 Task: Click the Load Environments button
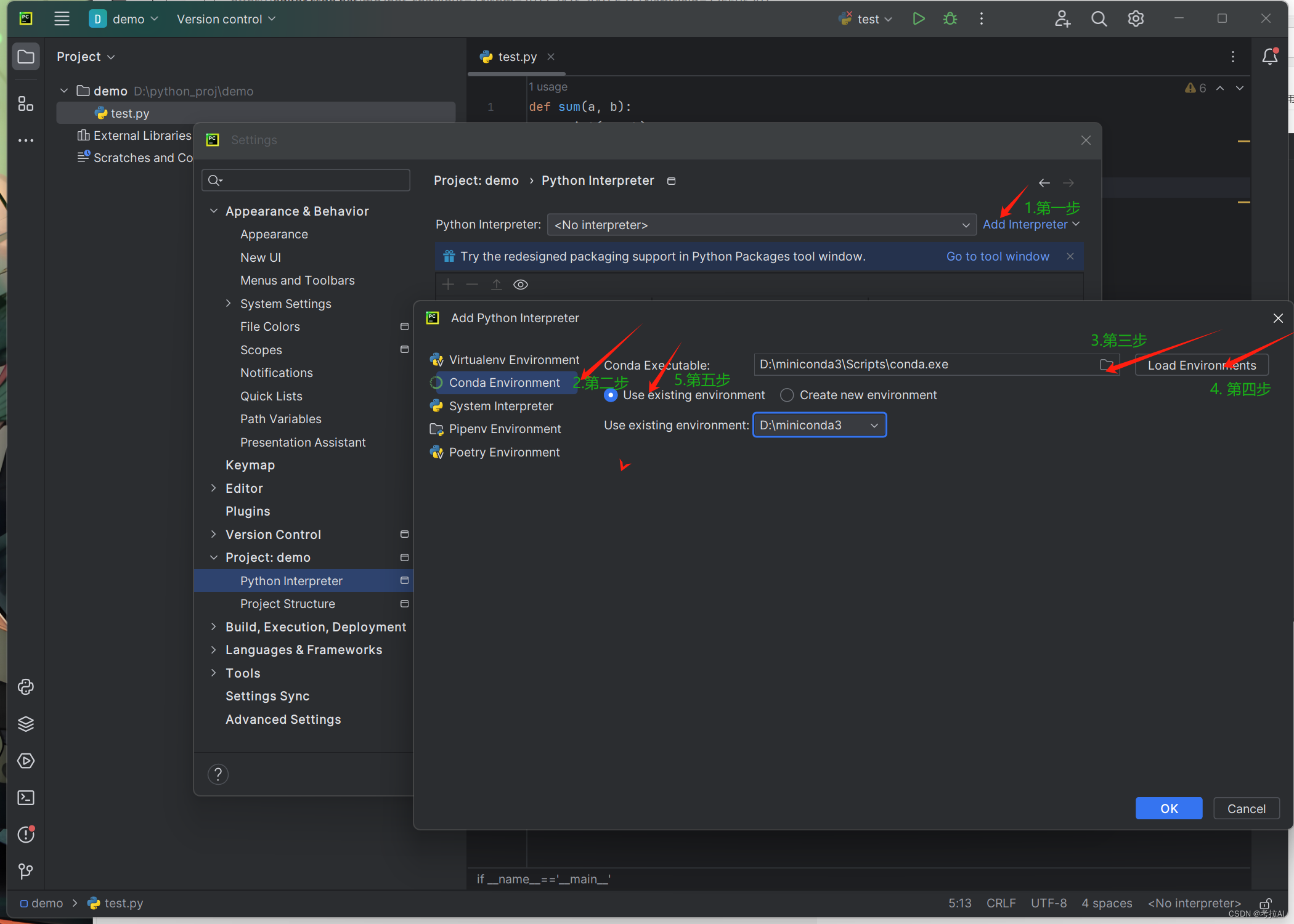click(1201, 364)
